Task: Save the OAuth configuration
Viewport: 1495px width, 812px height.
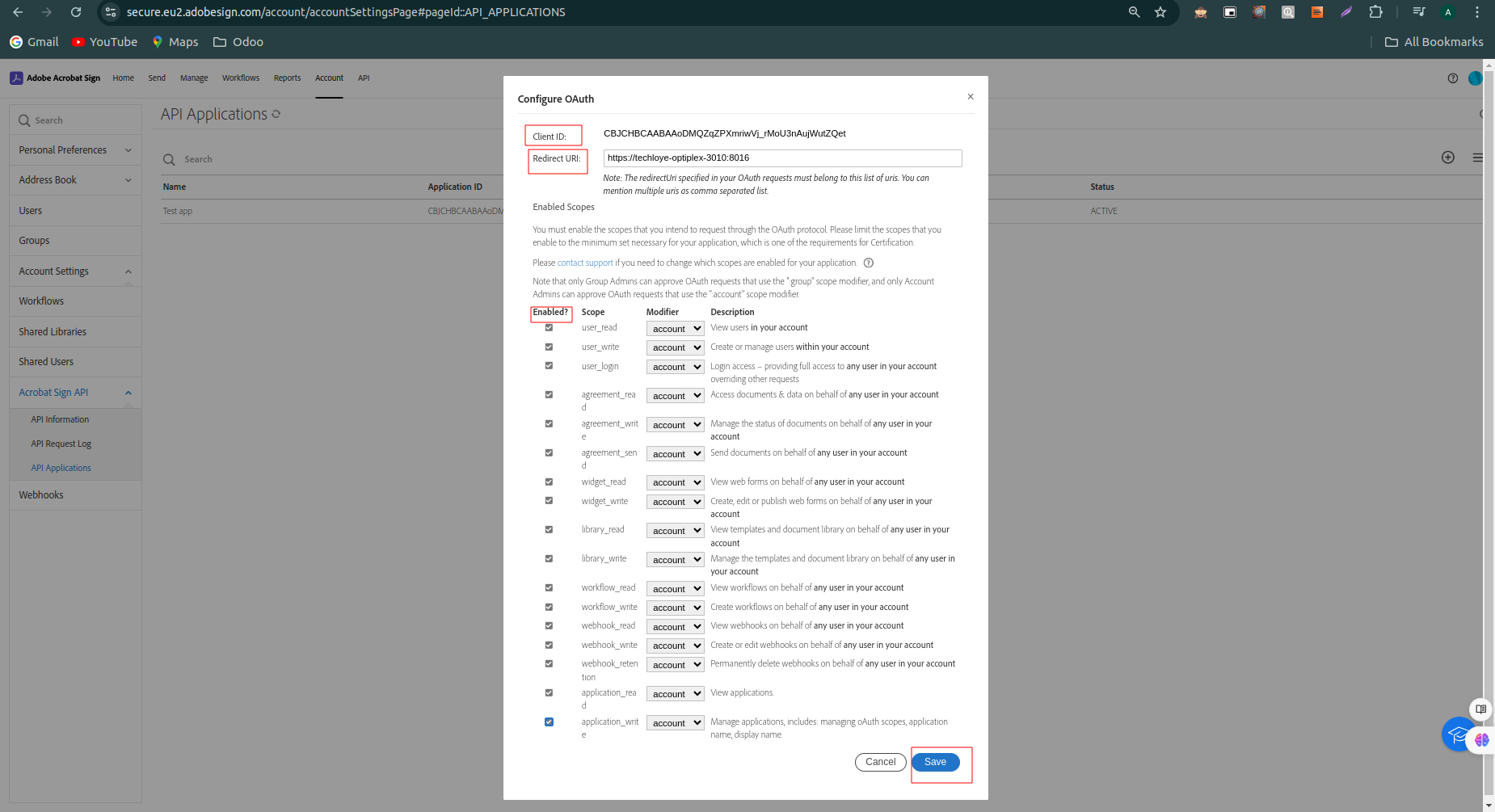Action: coord(936,762)
